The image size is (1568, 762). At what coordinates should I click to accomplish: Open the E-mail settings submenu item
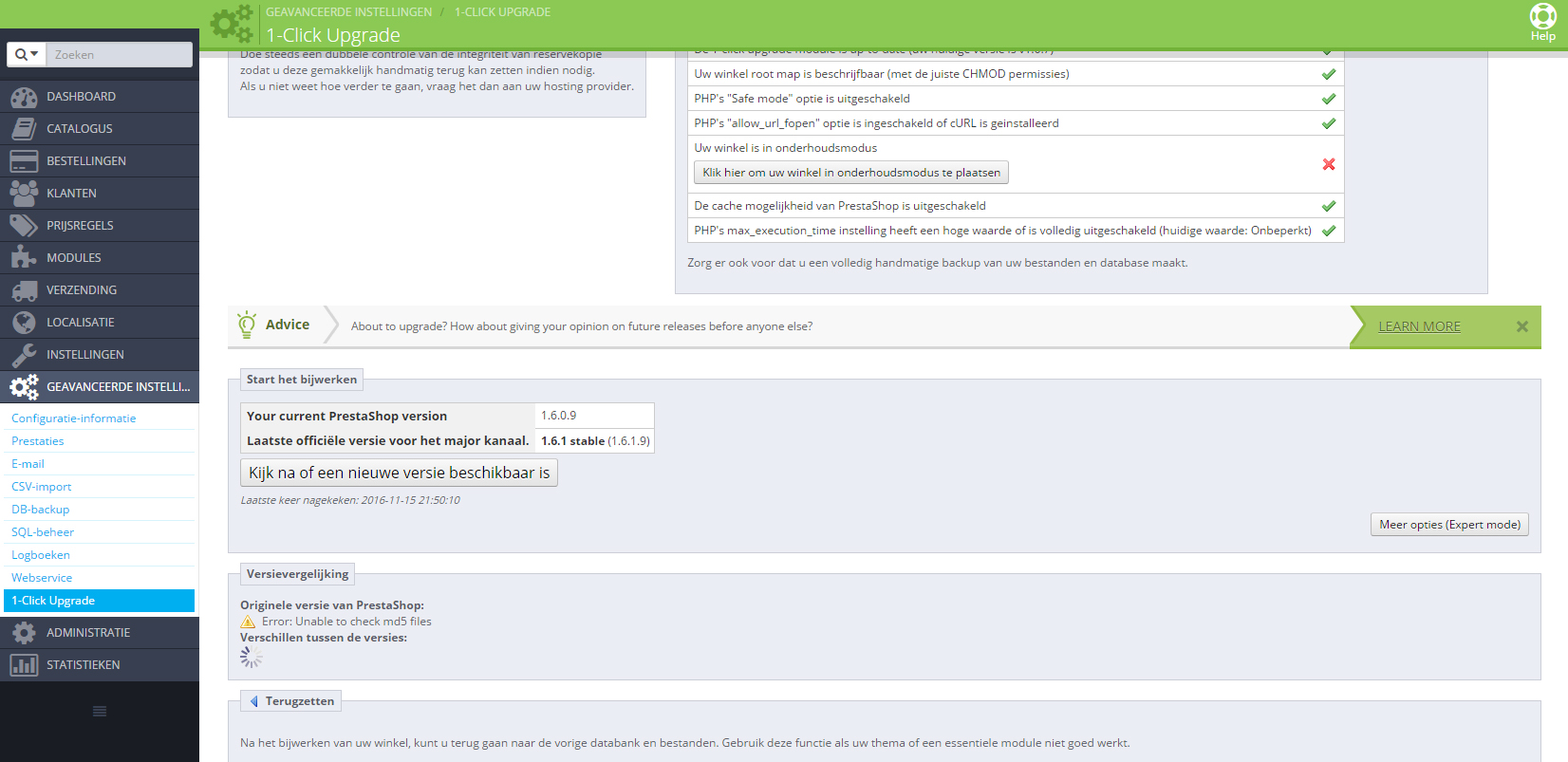[28, 464]
